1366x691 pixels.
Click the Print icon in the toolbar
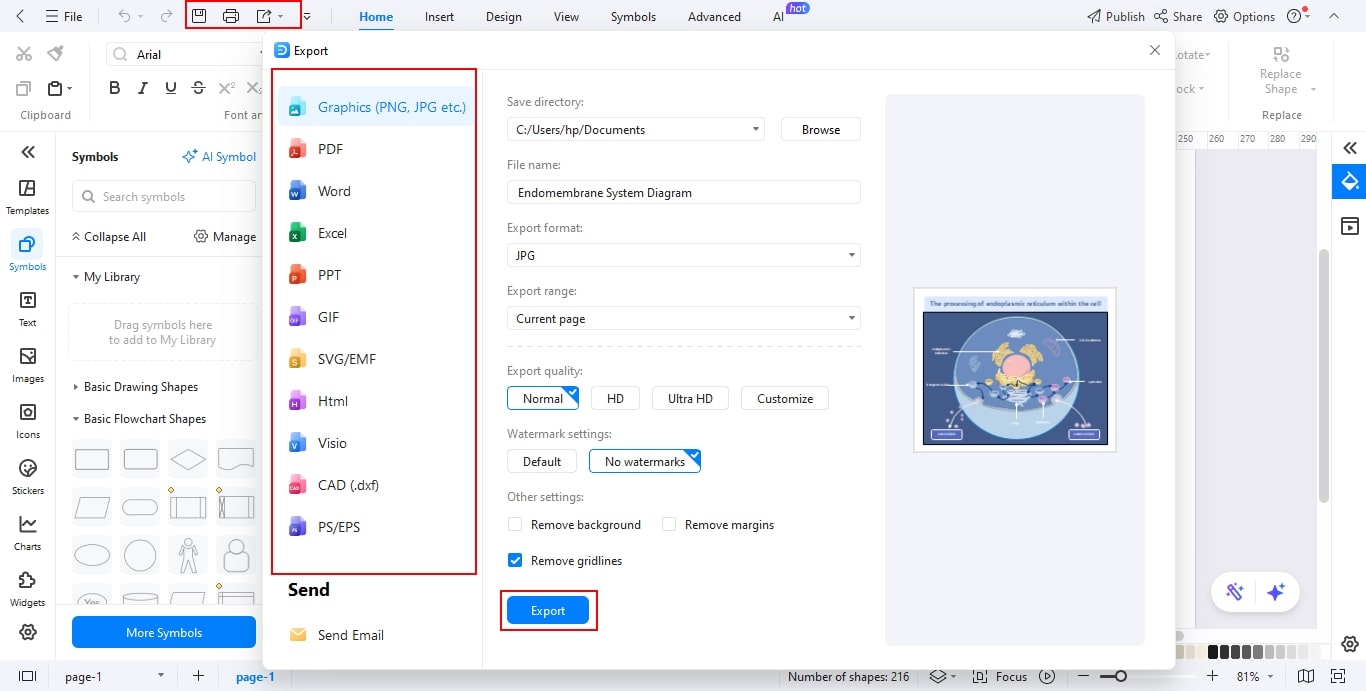pos(230,15)
